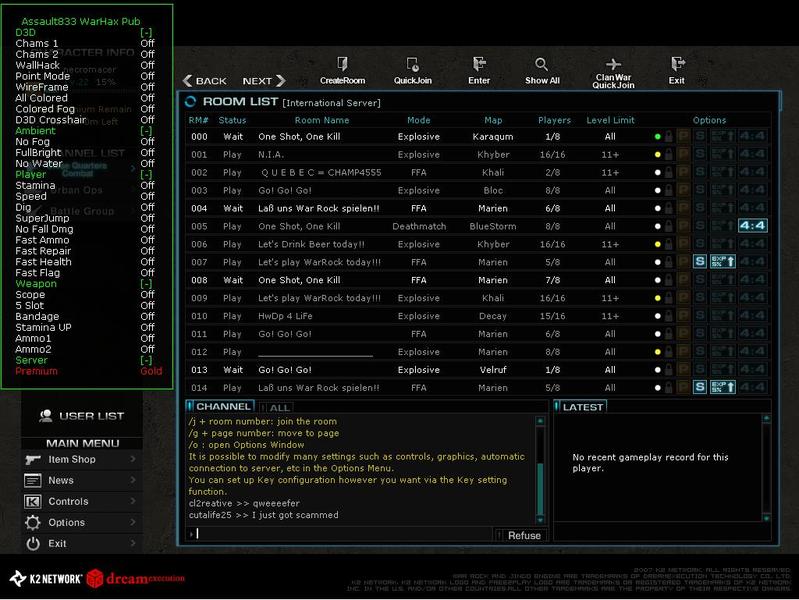The width and height of the screenshot is (799, 600).
Task: Click the EXP up icon in room 007
Action: coord(723,262)
